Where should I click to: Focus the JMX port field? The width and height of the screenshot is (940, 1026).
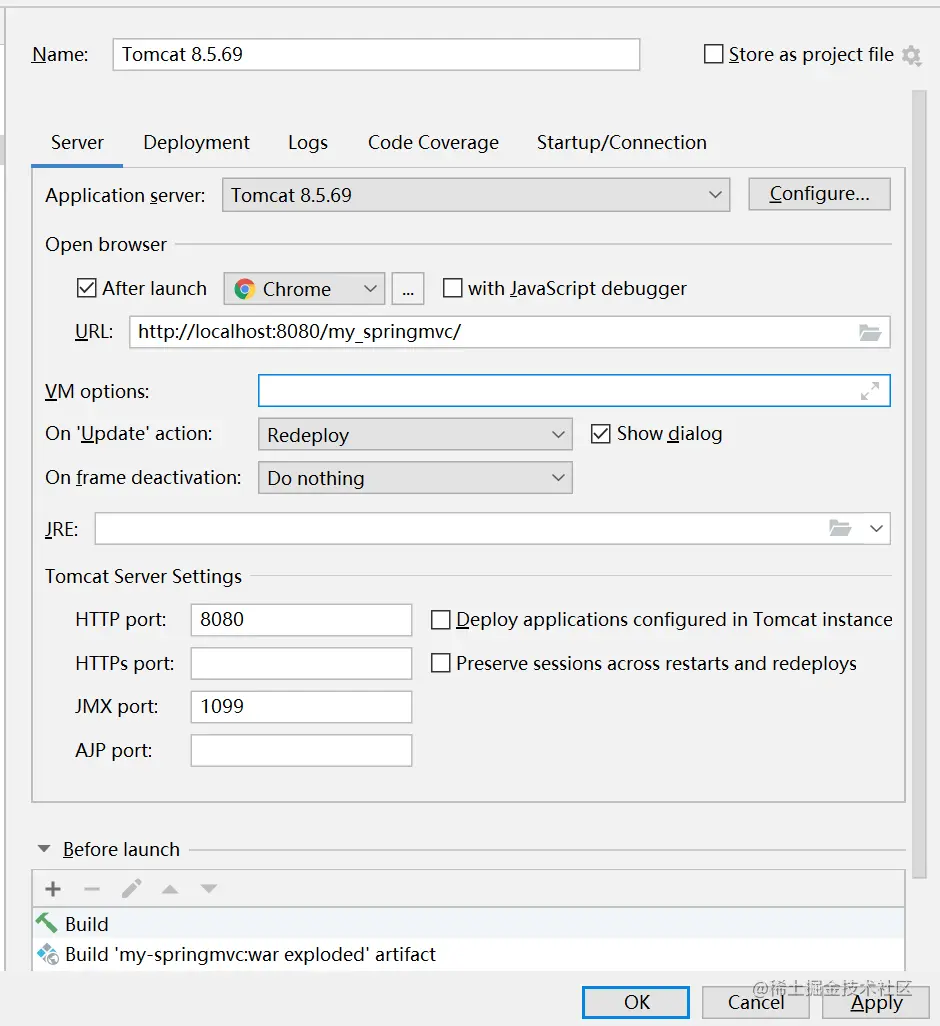click(301, 707)
